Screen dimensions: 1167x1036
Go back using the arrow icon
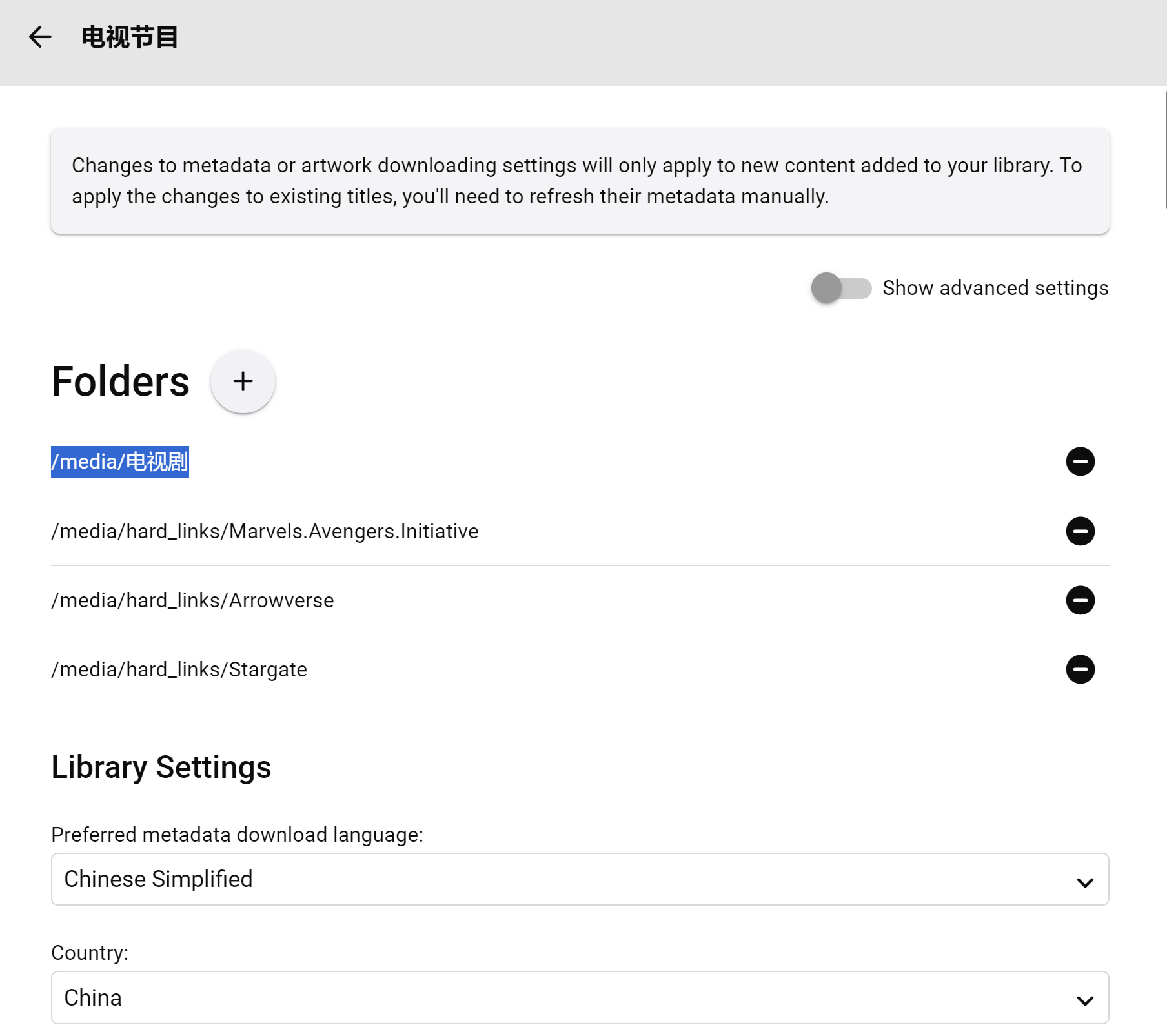[x=40, y=37]
